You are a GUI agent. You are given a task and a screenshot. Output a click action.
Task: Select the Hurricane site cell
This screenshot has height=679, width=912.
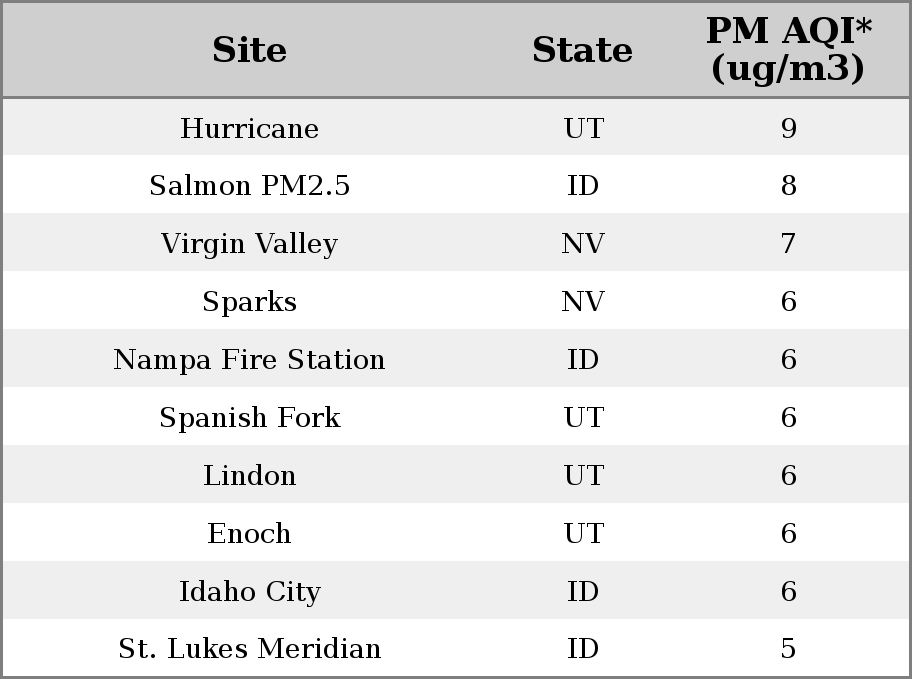(x=249, y=127)
